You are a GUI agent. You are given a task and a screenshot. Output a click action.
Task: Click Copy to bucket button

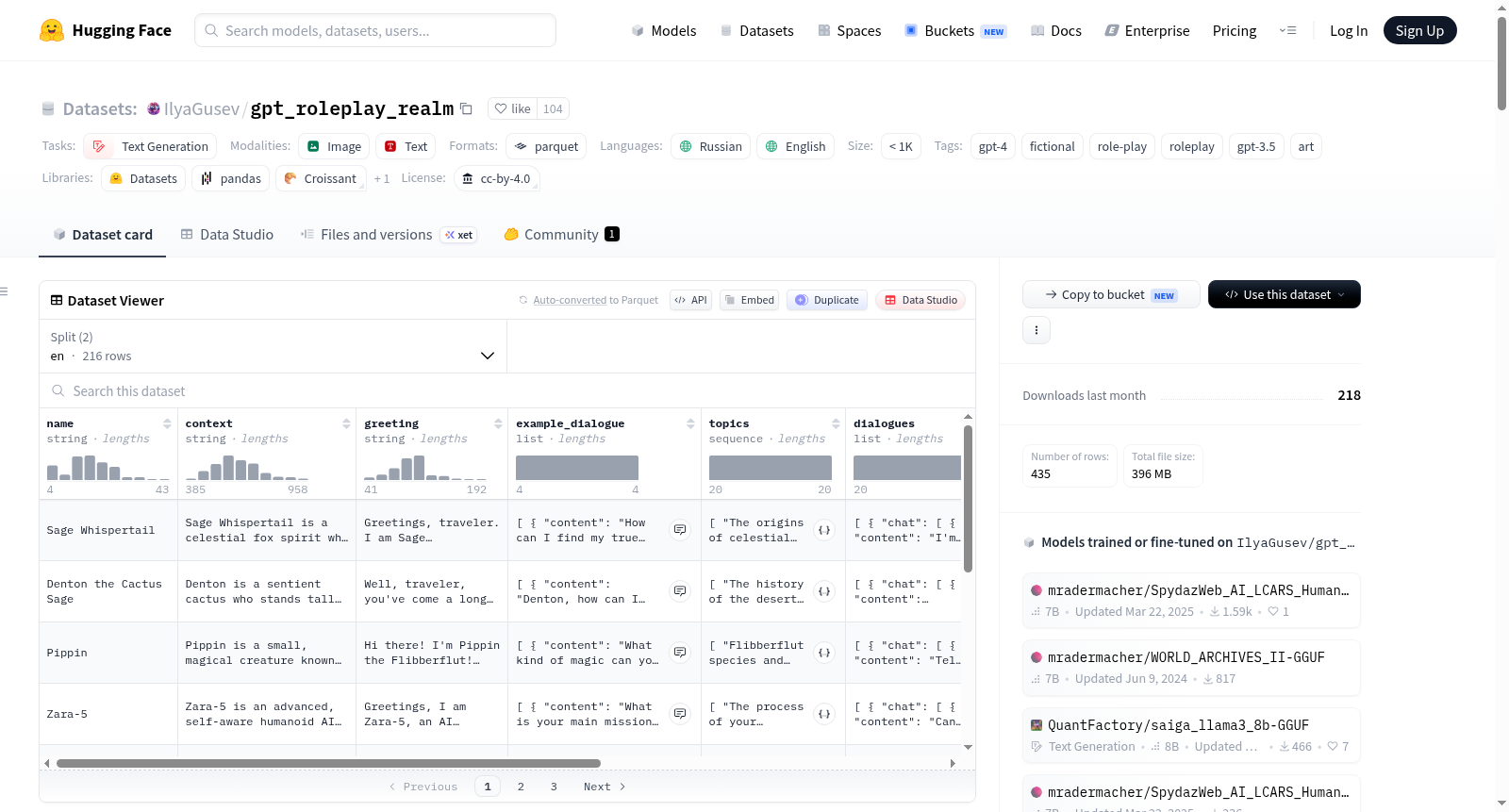click(1111, 294)
